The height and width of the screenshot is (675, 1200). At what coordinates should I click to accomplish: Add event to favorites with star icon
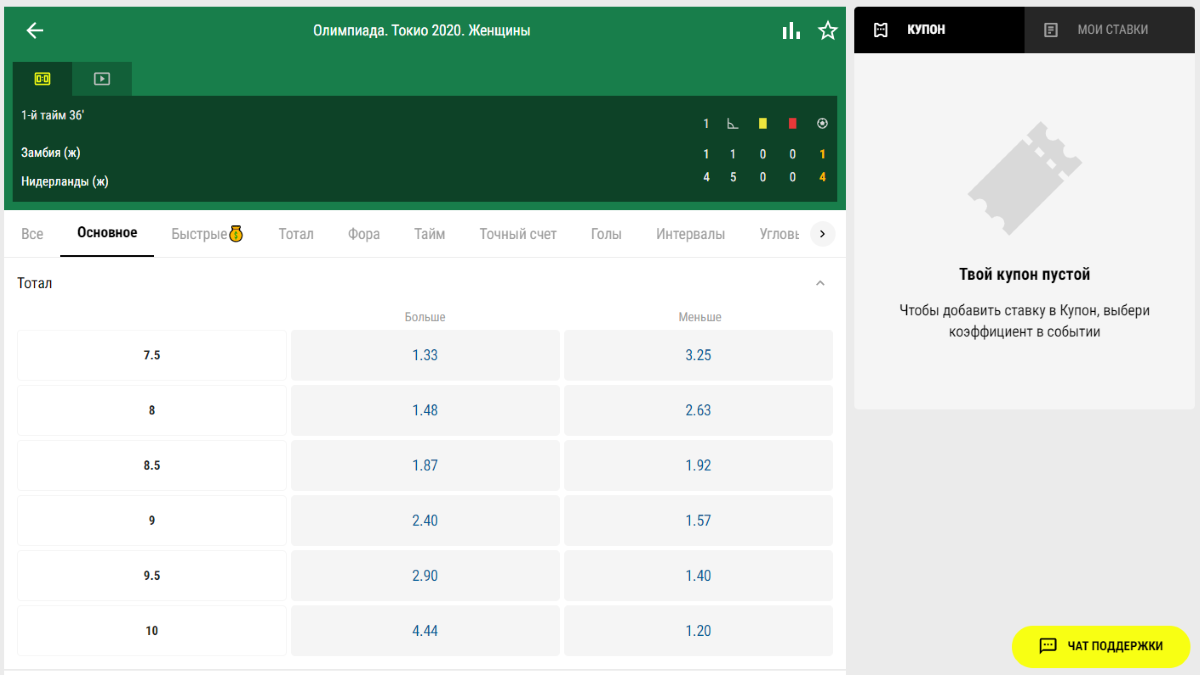827,31
